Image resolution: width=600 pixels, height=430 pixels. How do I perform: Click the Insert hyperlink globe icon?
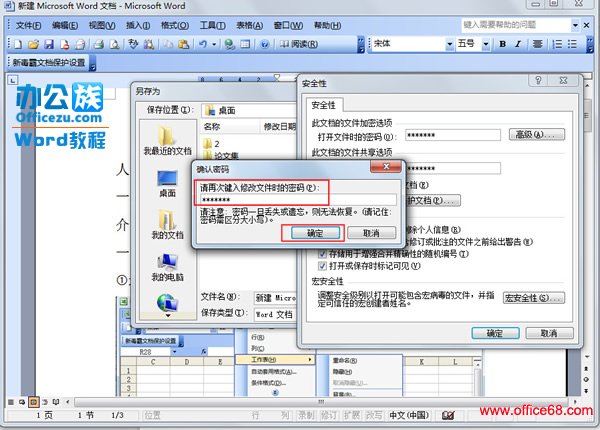click(x=230, y=44)
